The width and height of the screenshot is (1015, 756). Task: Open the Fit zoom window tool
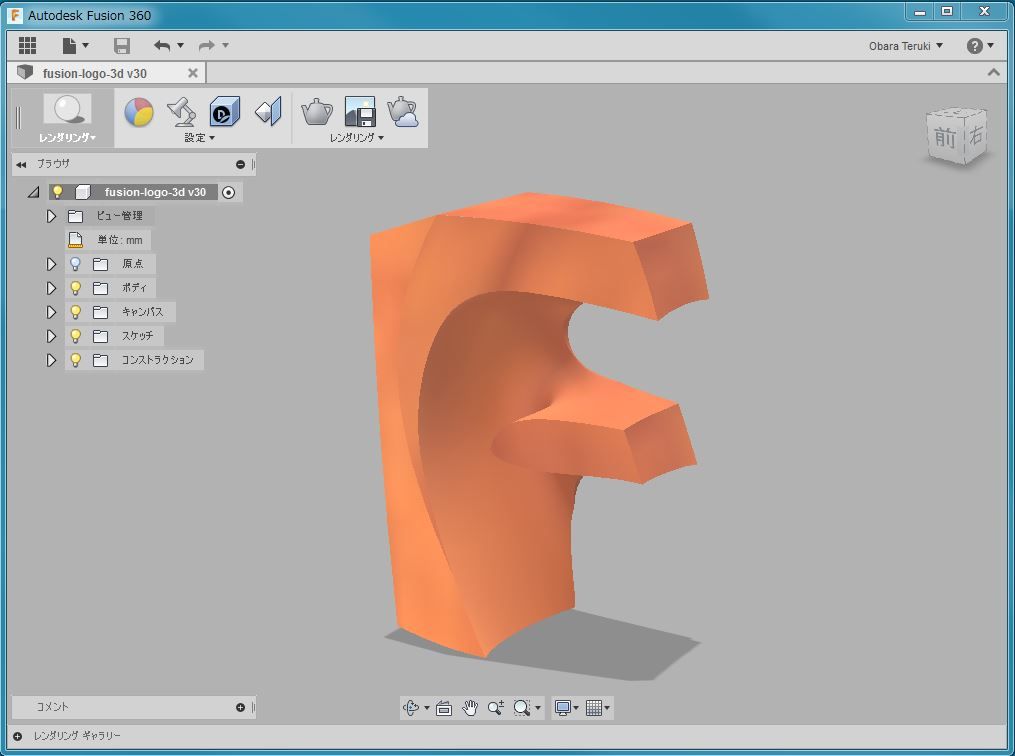click(x=522, y=708)
